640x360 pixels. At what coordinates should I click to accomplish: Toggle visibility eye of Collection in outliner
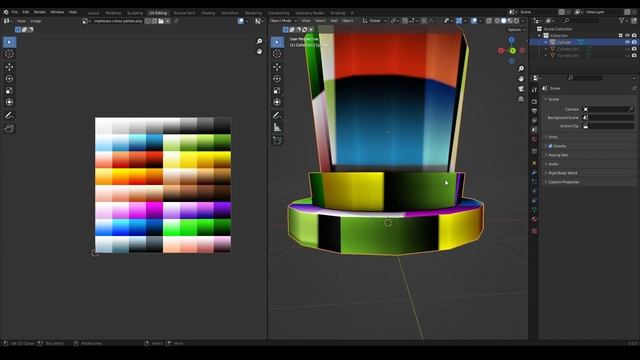[x=627, y=36]
